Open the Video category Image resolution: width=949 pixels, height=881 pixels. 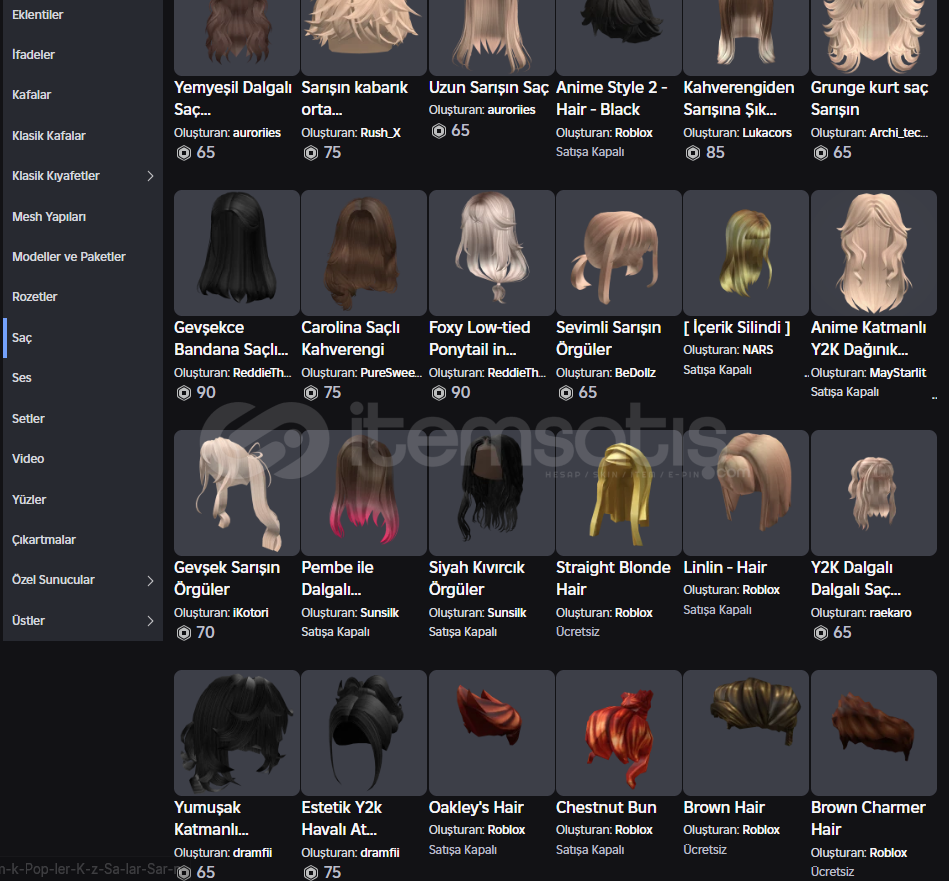pyautogui.click(x=28, y=459)
